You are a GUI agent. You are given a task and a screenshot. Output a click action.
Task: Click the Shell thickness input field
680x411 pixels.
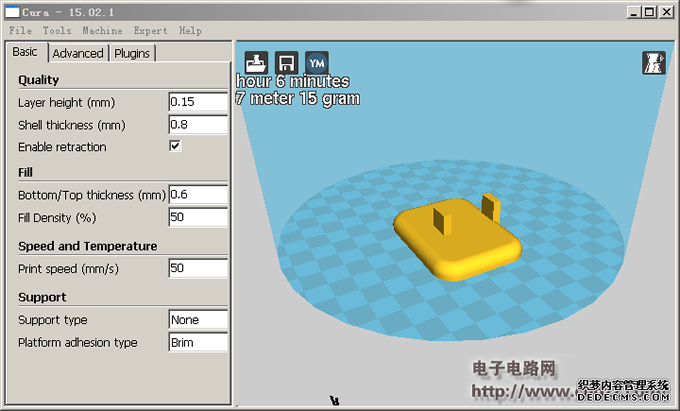click(198, 125)
